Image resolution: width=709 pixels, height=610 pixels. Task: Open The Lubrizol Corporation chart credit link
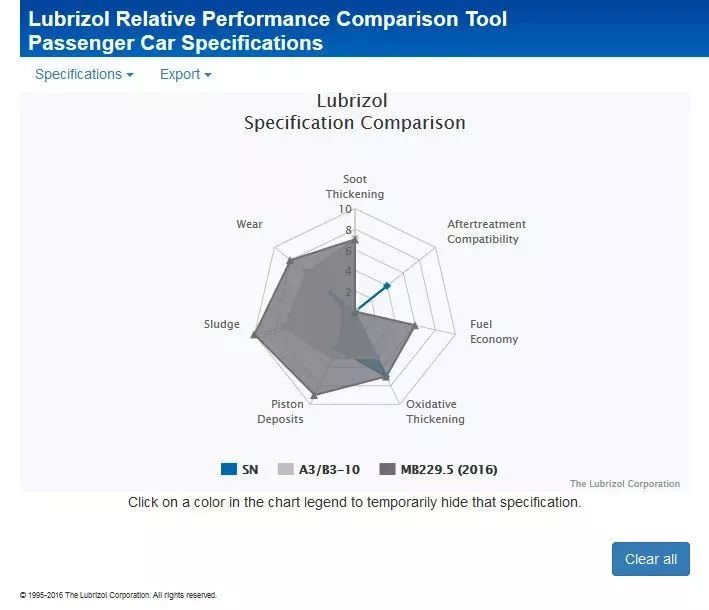[x=624, y=484]
